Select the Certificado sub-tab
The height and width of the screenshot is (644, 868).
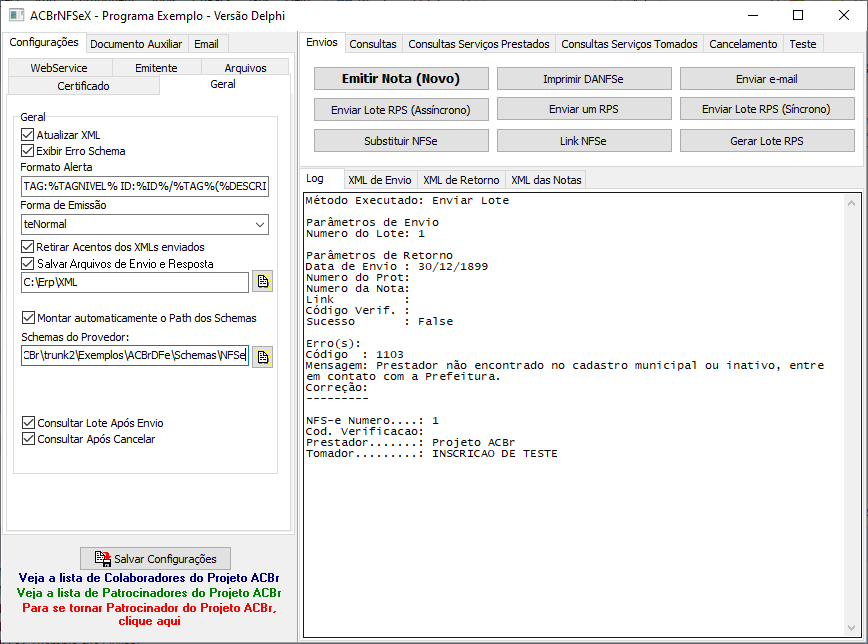84,86
